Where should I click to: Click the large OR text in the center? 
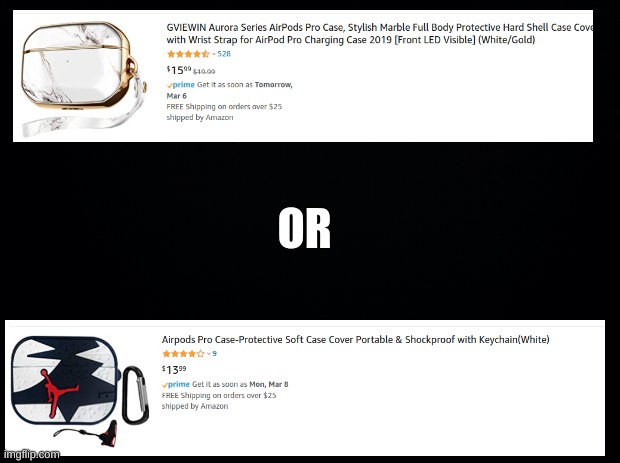point(304,229)
